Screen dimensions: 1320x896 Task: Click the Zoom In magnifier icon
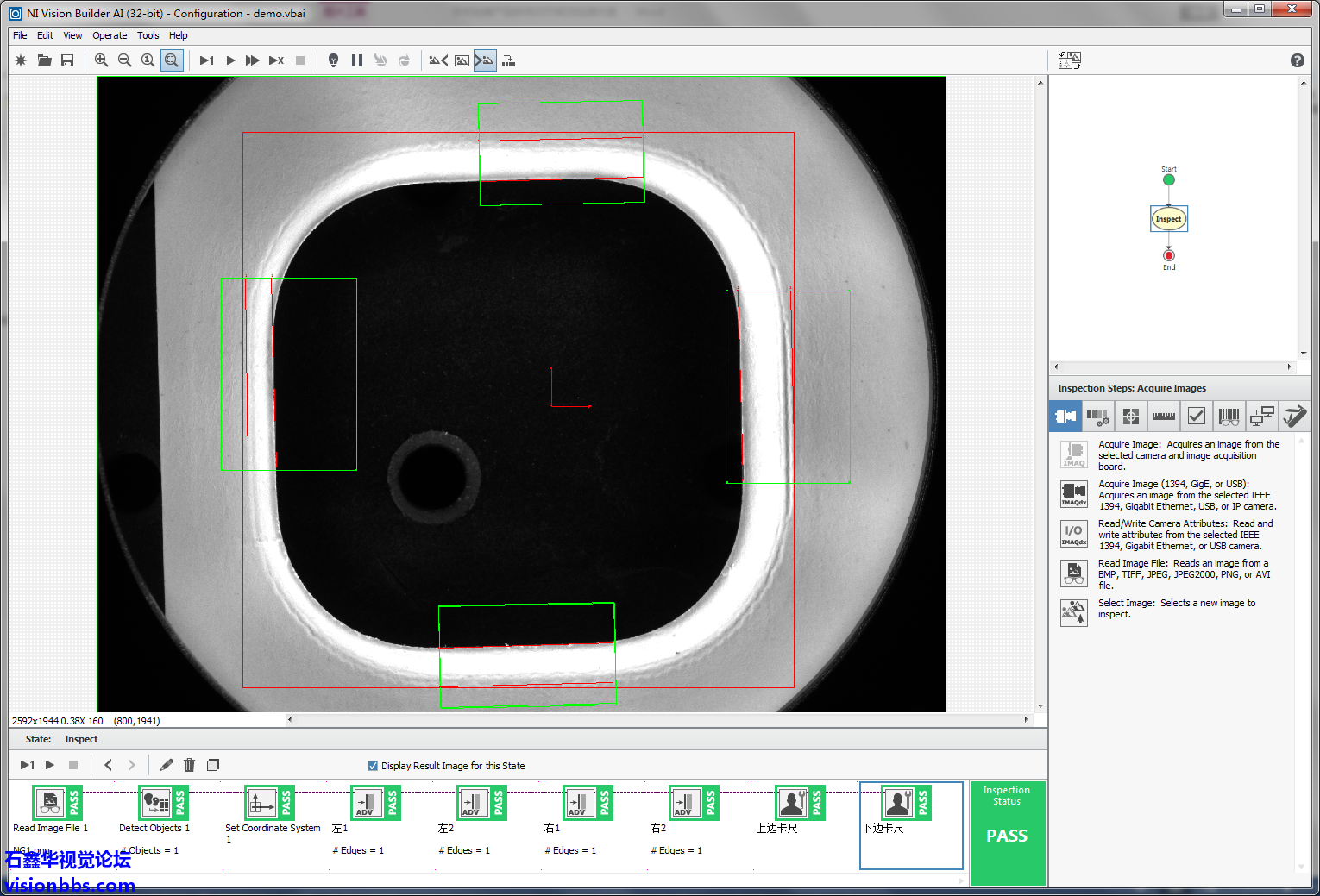tap(101, 60)
